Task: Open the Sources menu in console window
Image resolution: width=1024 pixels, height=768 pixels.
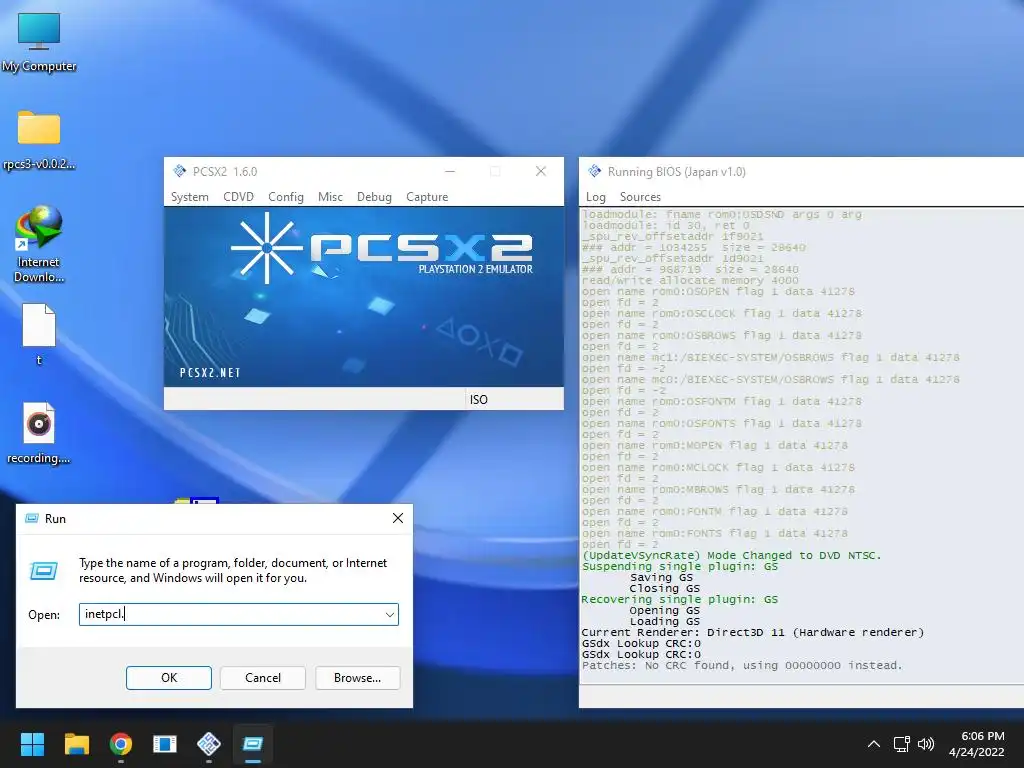Action: point(640,197)
